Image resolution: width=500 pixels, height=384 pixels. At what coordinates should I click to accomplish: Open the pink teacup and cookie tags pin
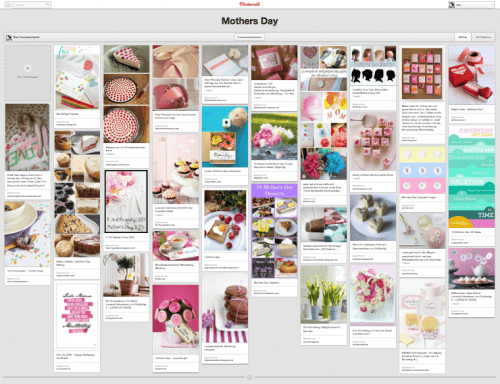422,314
